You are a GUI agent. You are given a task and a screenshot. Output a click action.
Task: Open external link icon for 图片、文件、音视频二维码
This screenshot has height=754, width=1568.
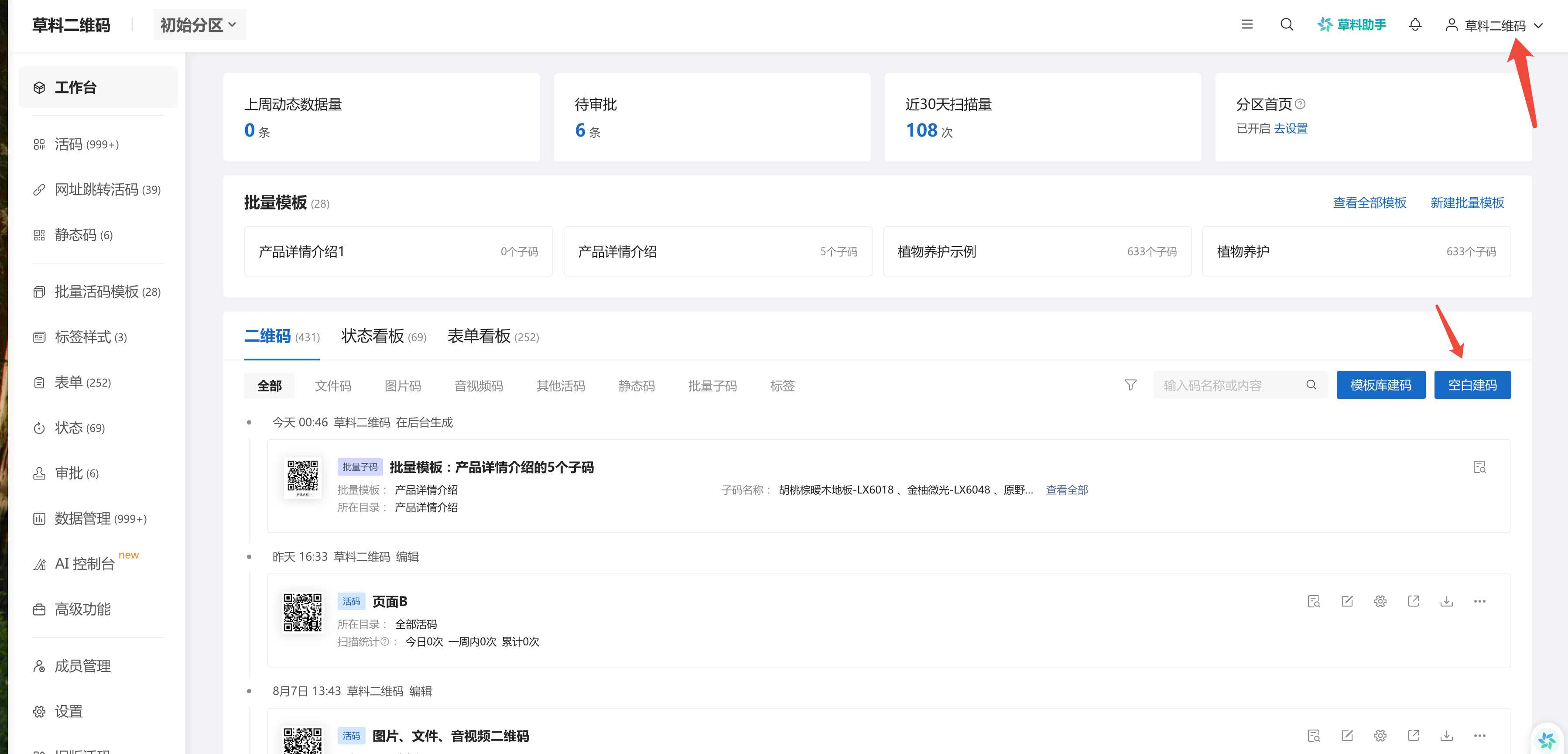click(x=1414, y=736)
